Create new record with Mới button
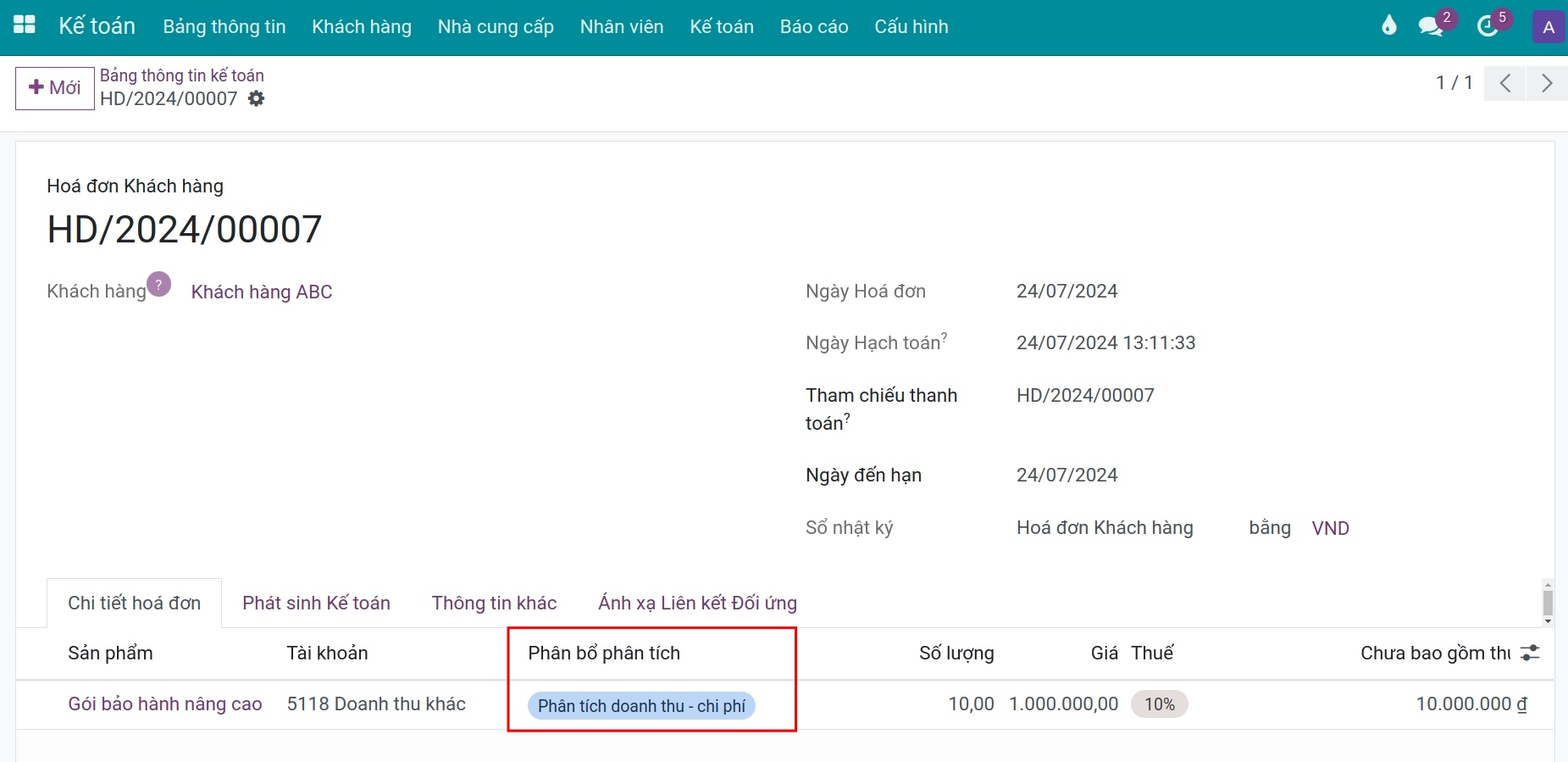Viewport: 1568px width, 762px height. pos(55,88)
